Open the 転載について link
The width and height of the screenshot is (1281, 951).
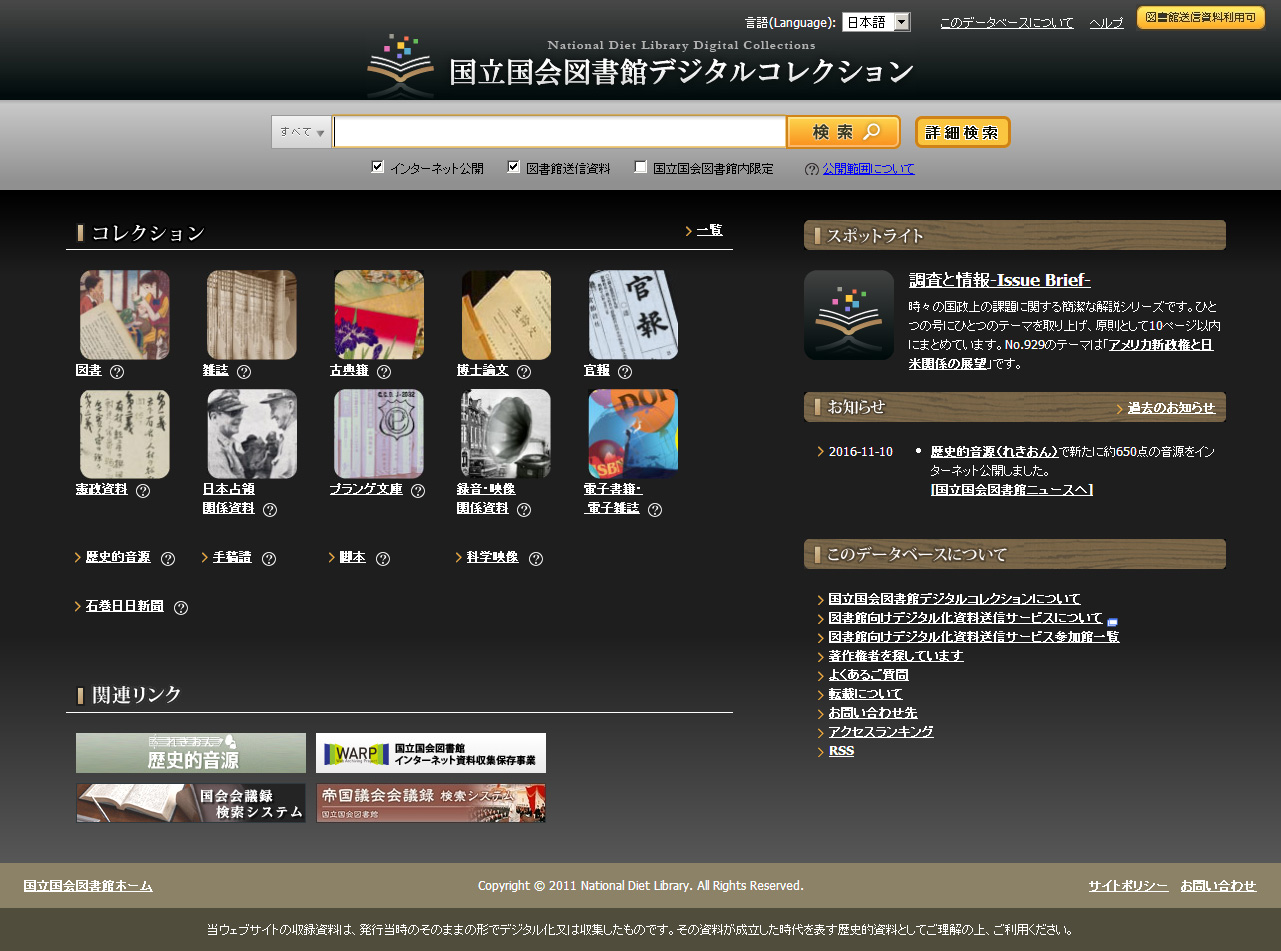[x=866, y=694]
